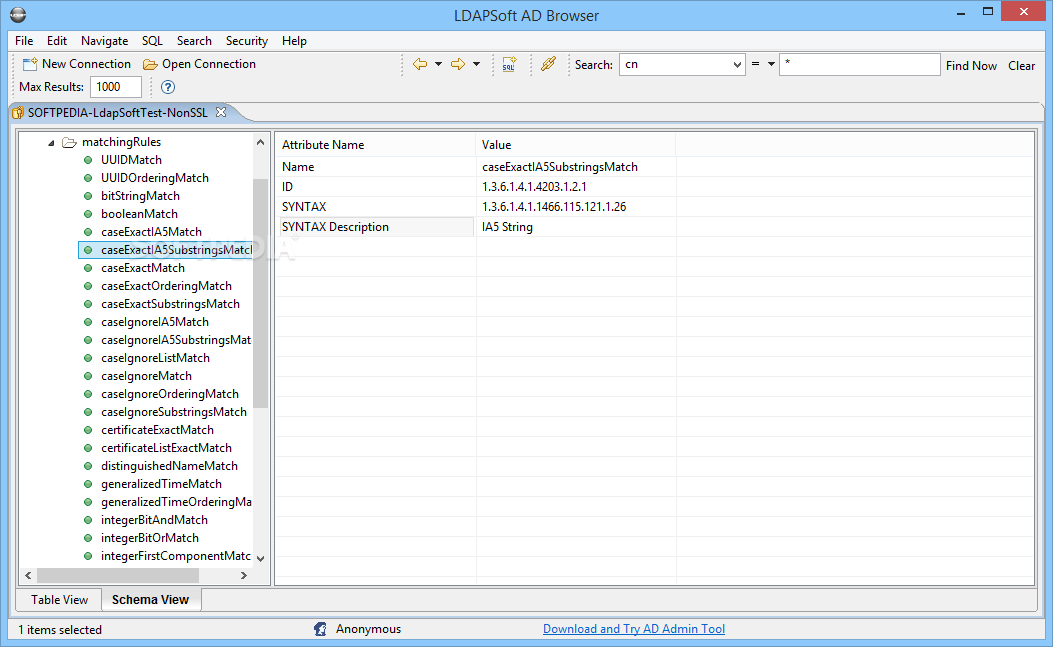Select the Schema View tab
Viewport: 1053px width, 647px height.
tap(150, 599)
